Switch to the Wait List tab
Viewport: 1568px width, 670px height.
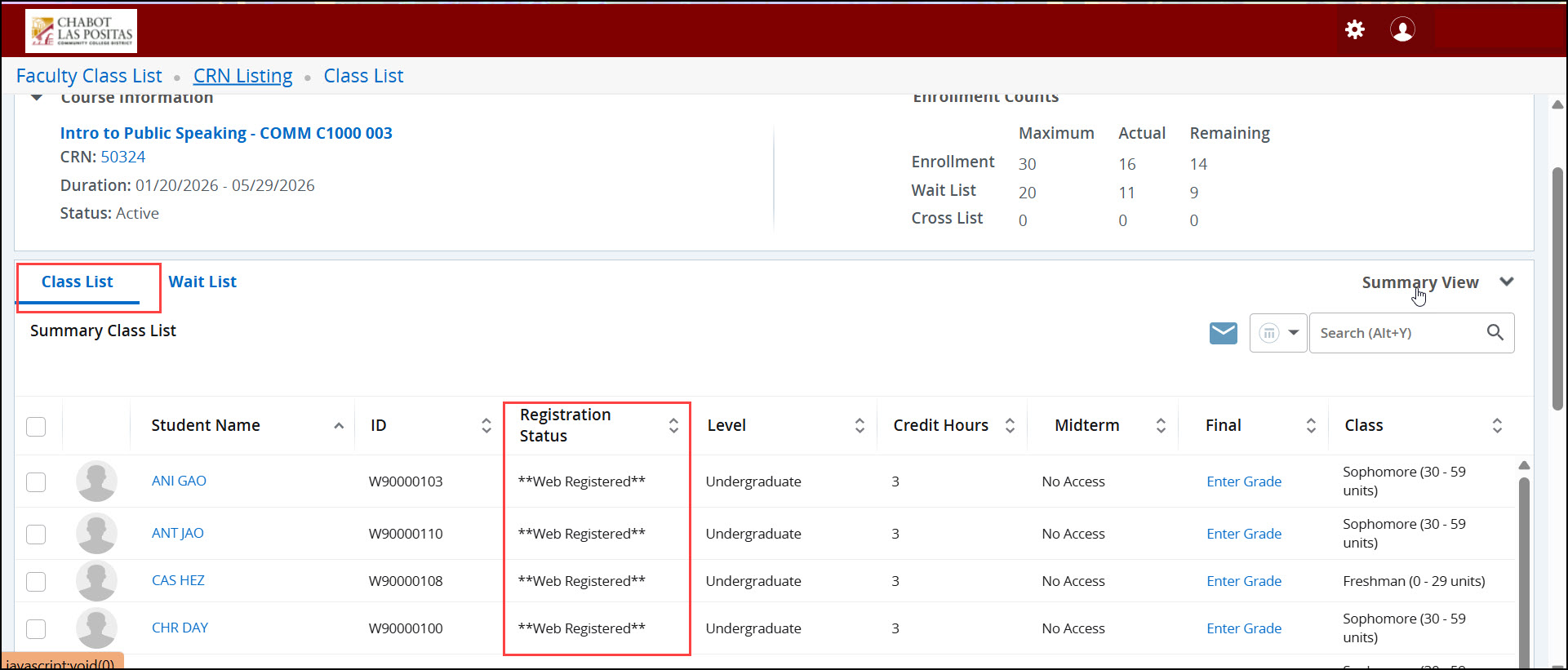202,282
